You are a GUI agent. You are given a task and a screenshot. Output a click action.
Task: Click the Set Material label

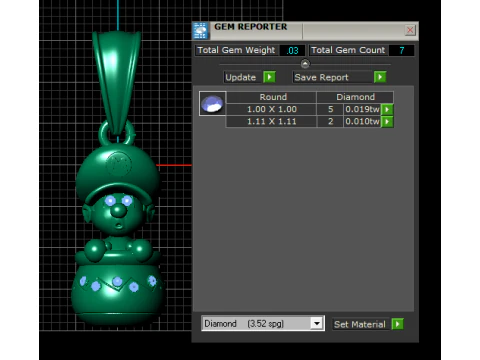pyautogui.click(x=360, y=324)
